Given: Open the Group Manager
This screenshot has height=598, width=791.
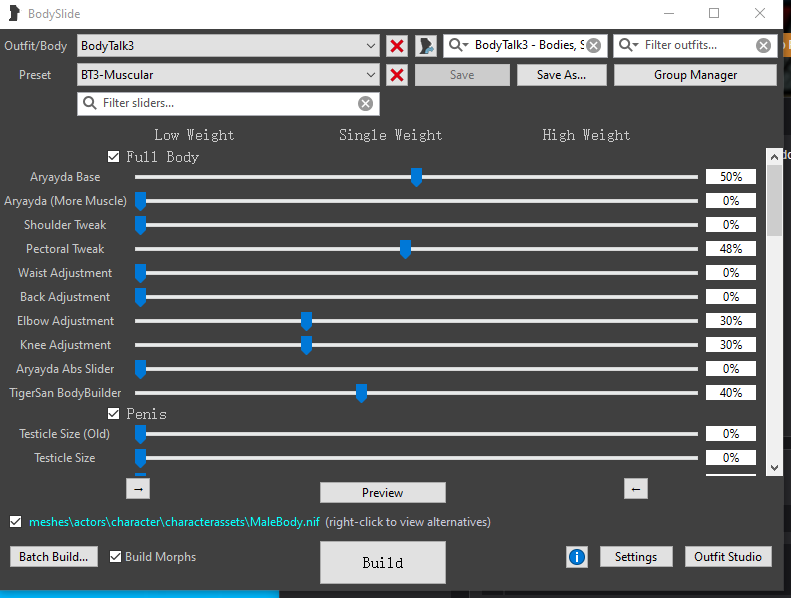Looking at the screenshot, I should click(695, 75).
